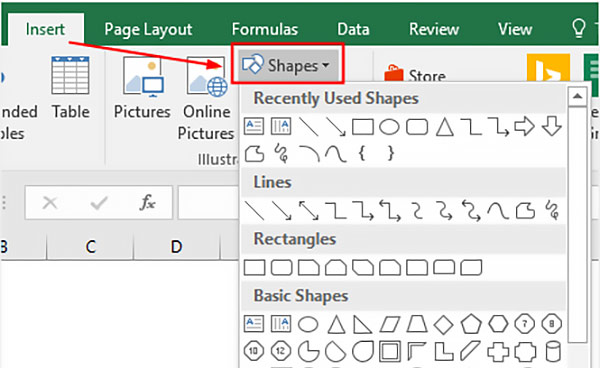Select plain Elbow Connector under Lines
This screenshot has height=368, width=600.
point(336,211)
